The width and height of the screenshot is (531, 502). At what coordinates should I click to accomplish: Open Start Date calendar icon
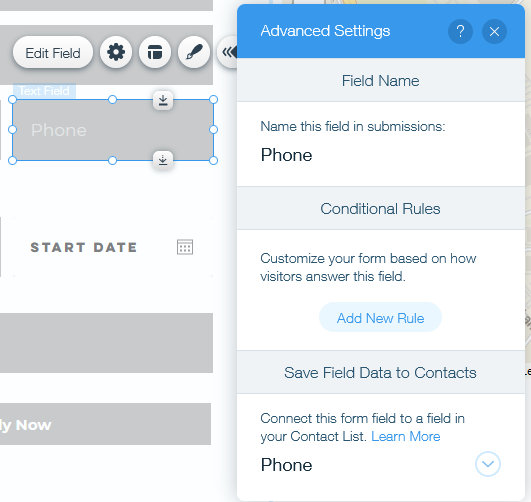185,247
